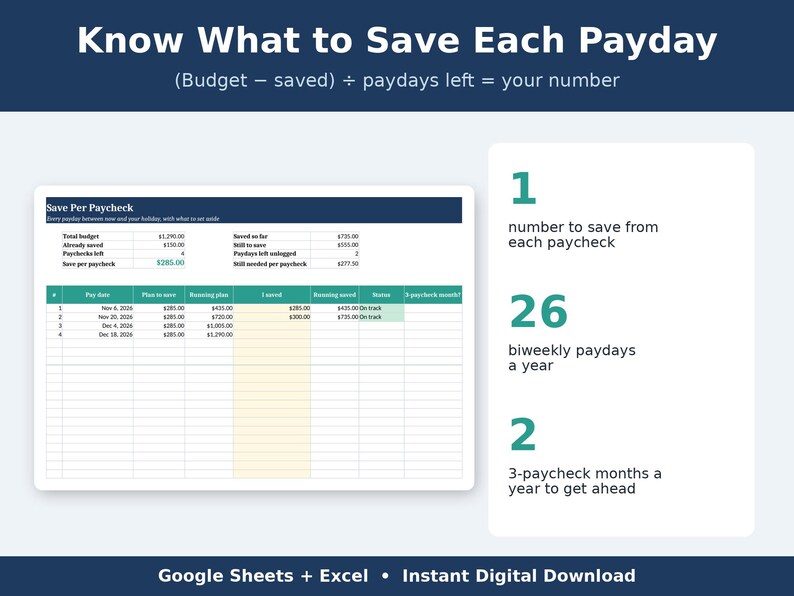Click the 'Plan to save' column header

point(159,295)
